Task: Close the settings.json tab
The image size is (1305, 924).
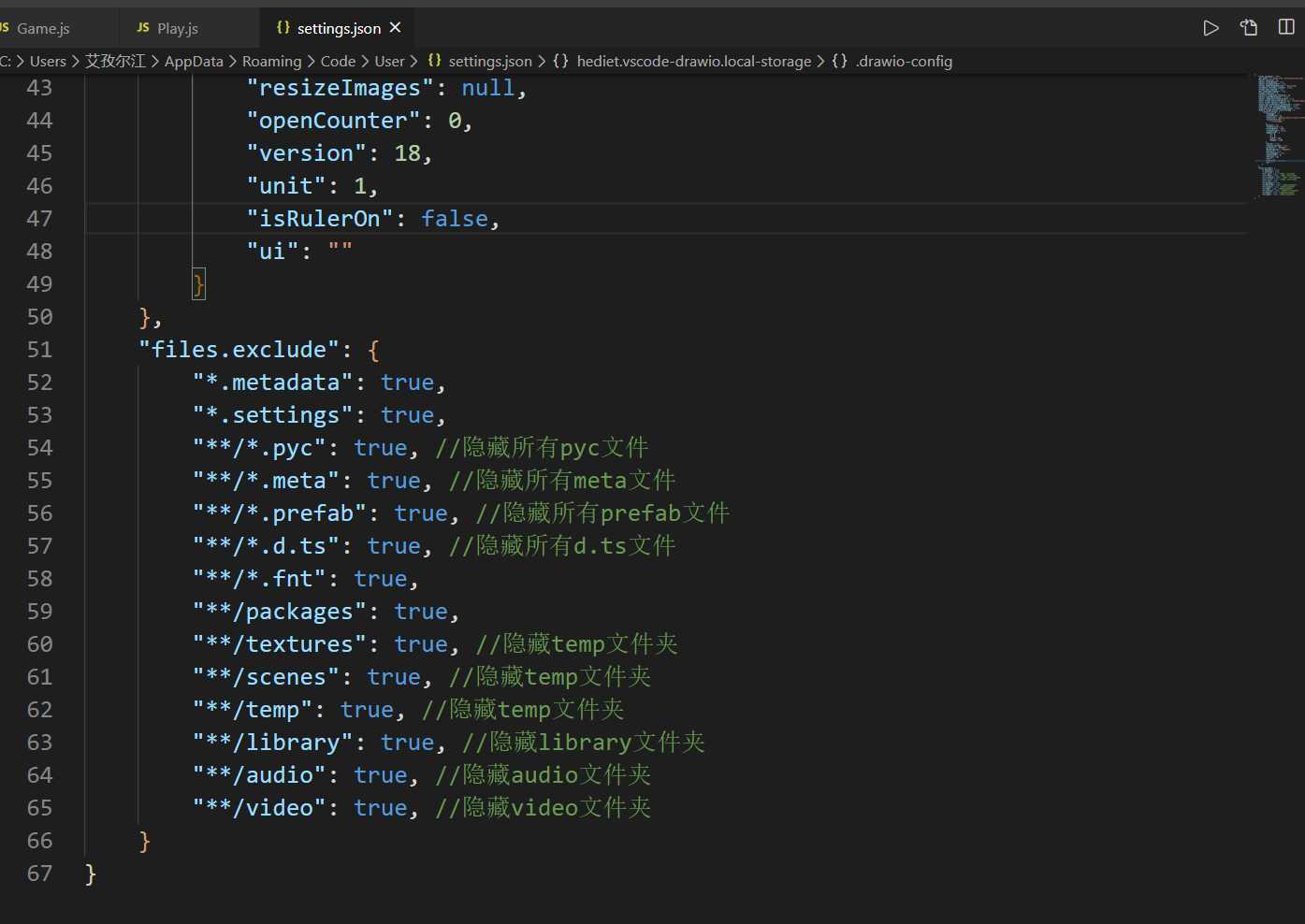Action: 396,28
